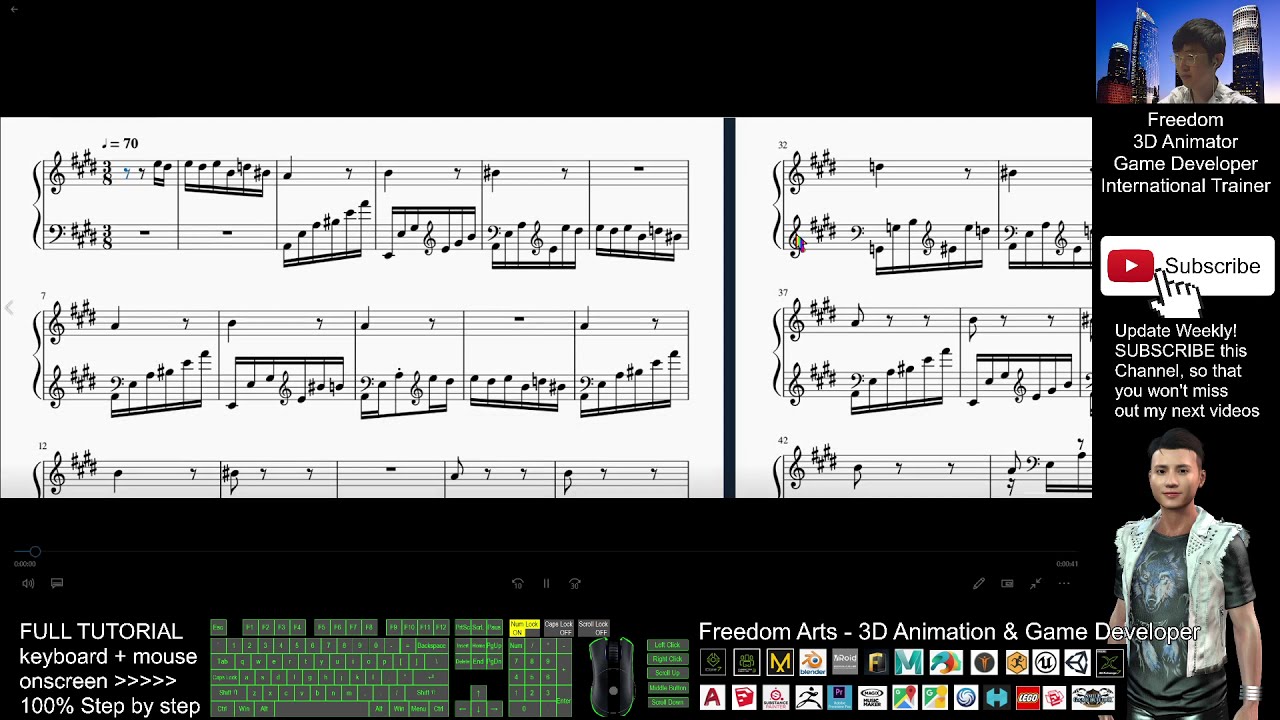Screen dimensions: 1280x720
Task: Click the 'FULL TUTORIAL' text
Action: pos(101,632)
